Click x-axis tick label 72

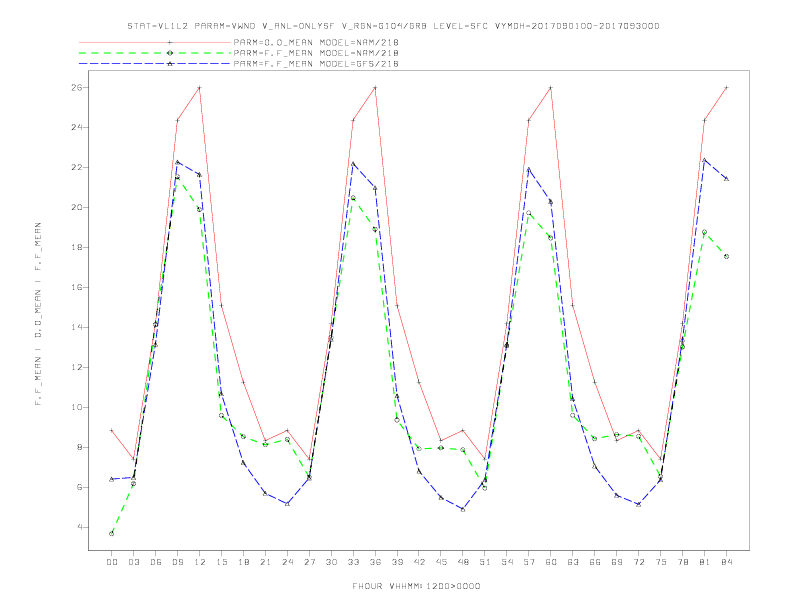pos(638,562)
